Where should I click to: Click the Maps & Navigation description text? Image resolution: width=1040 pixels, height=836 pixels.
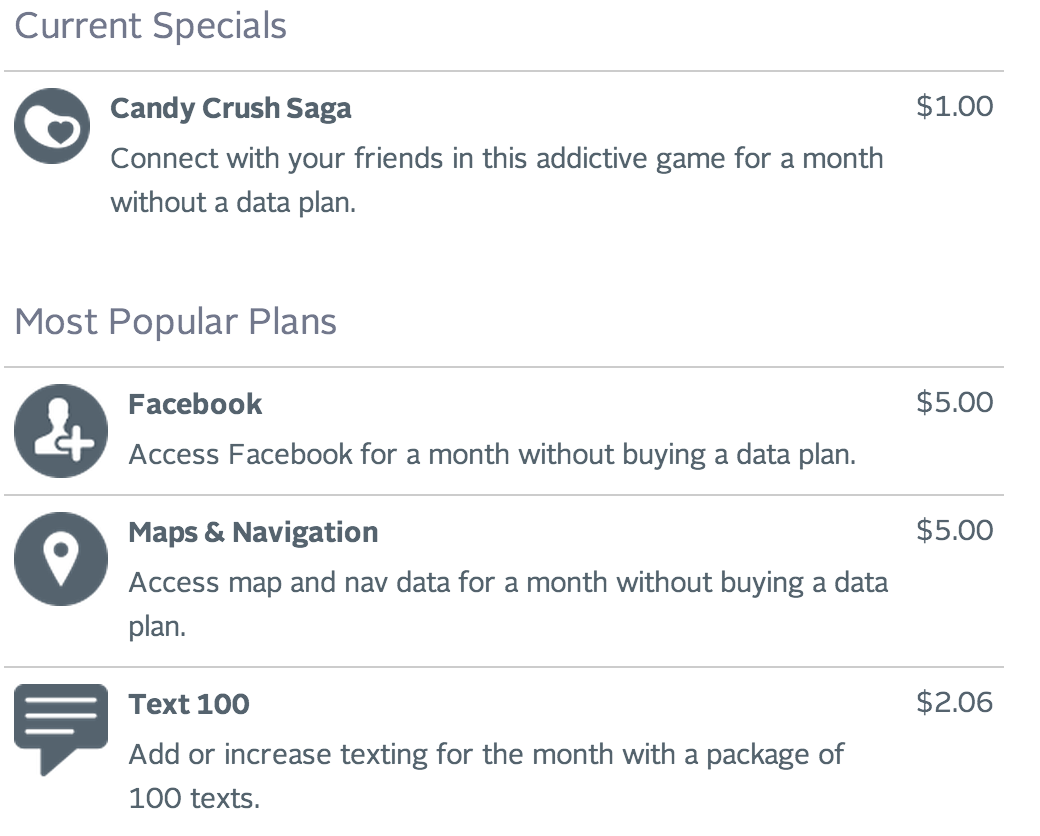[508, 583]
